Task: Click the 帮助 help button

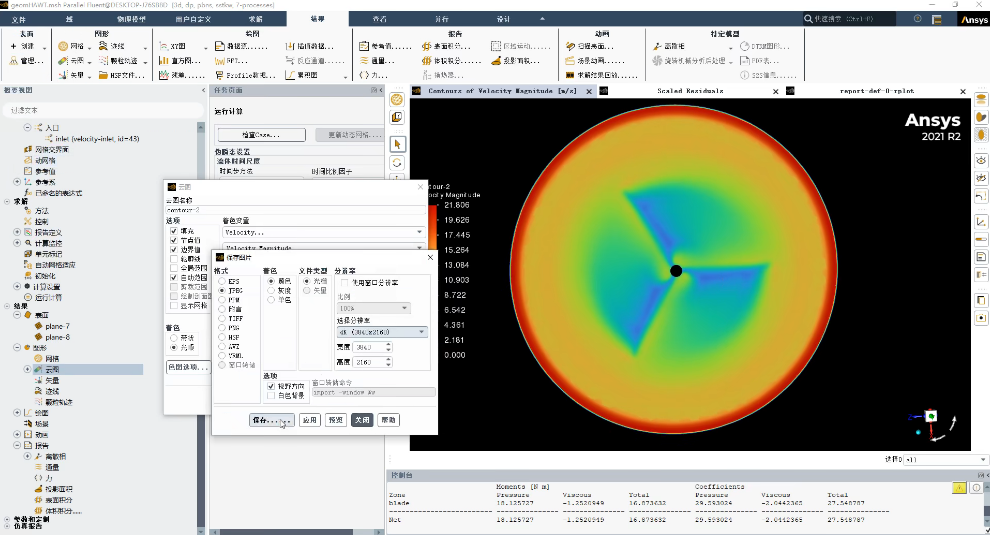Action: click(388, 420)
